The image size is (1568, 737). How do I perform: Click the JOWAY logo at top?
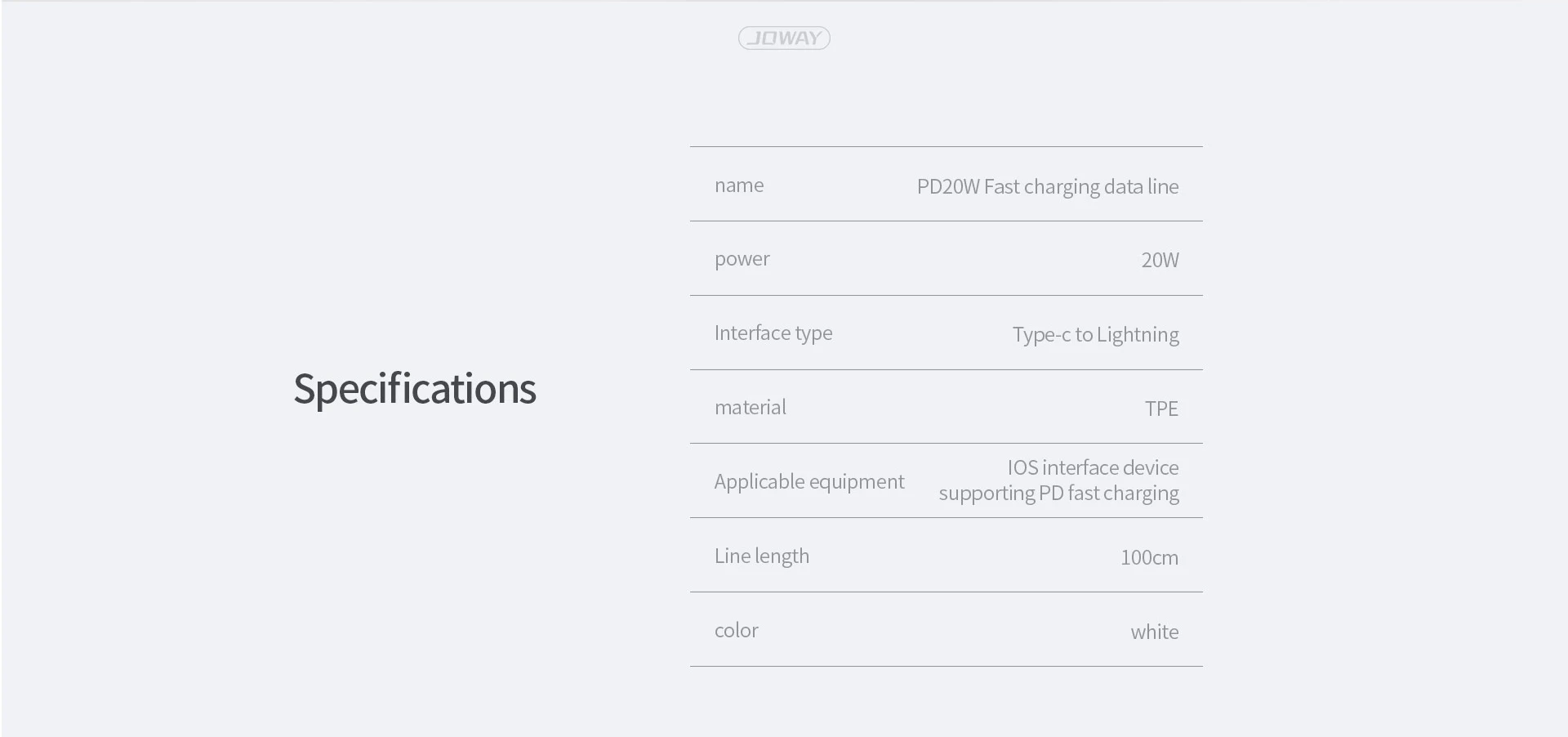tap(784, 38)
